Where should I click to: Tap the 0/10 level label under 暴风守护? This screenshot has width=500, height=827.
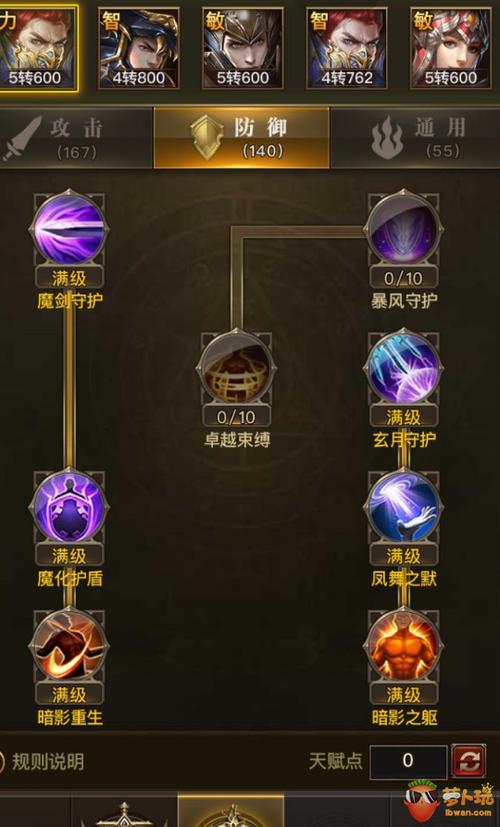coord(403,277)
